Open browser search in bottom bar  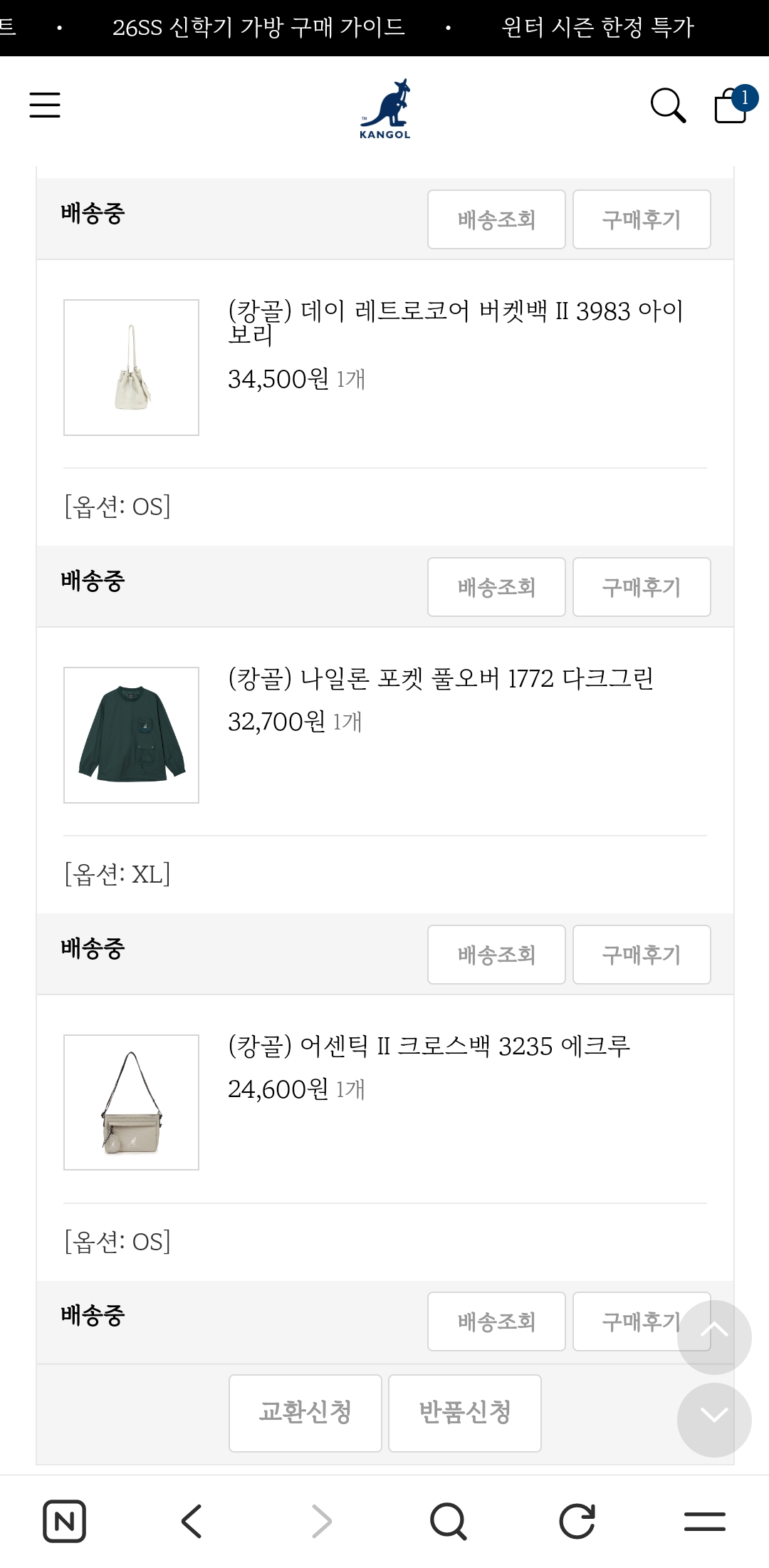pos(449,1521)
